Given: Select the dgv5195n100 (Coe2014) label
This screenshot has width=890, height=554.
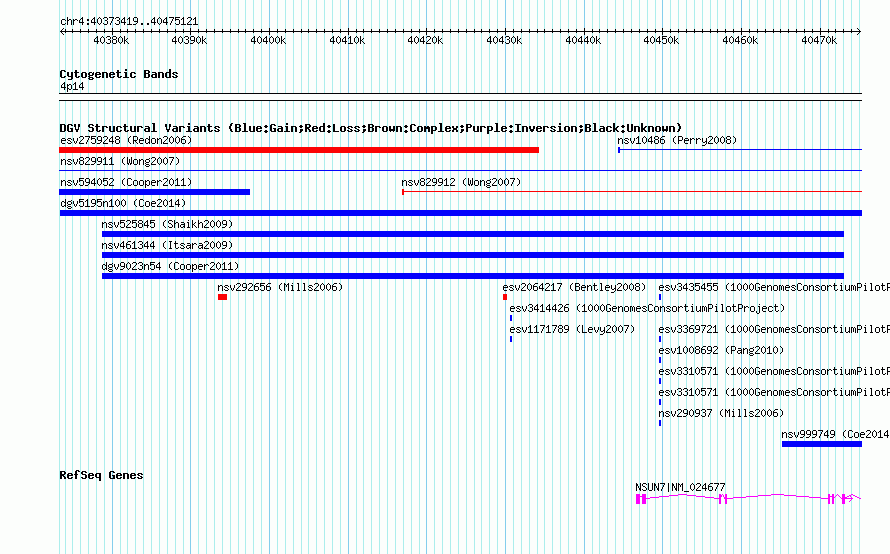Looking at the screenshot, I should click(123, 203).
